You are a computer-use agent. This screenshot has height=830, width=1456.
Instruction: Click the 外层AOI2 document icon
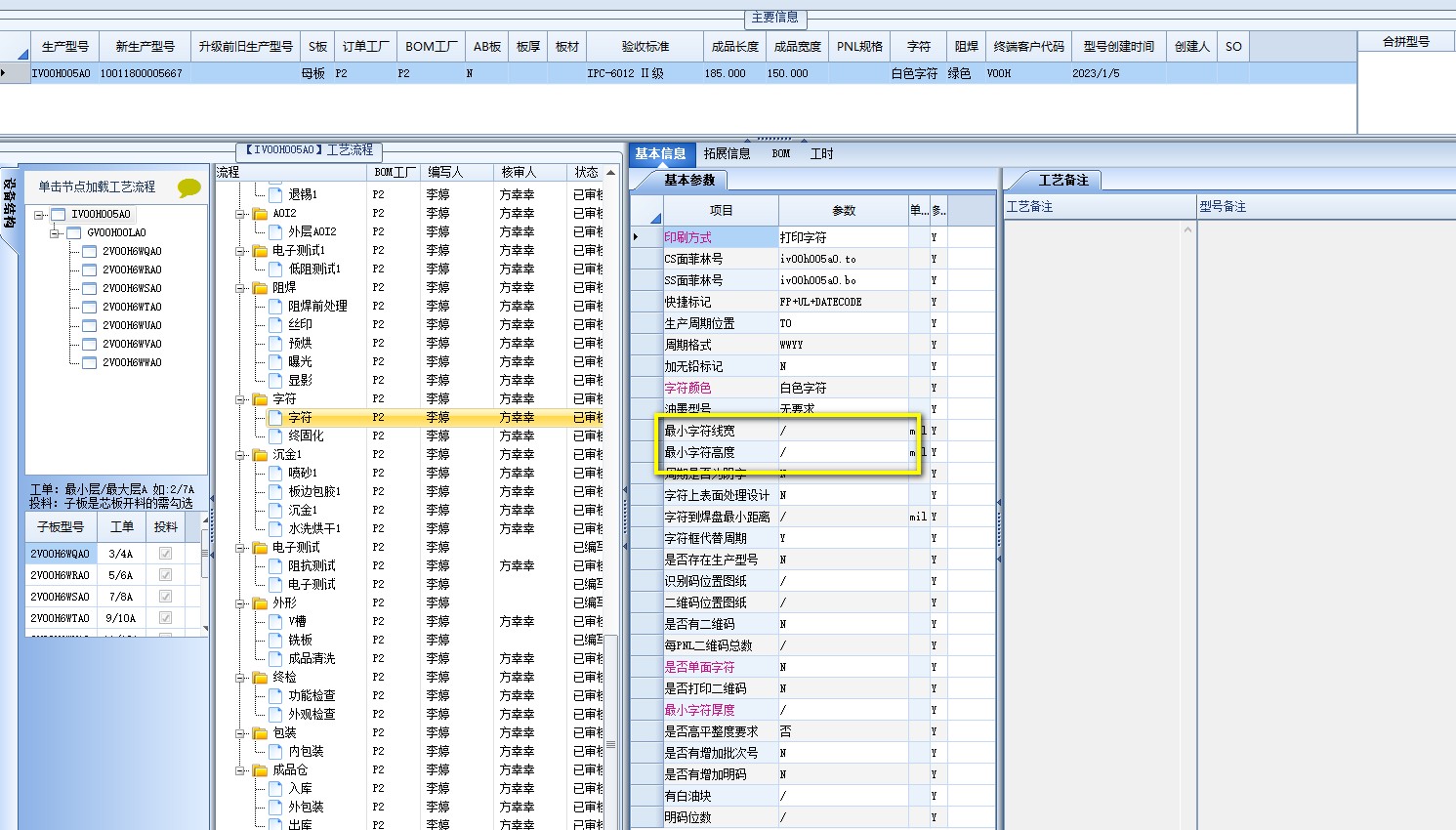tap(275, 231)
